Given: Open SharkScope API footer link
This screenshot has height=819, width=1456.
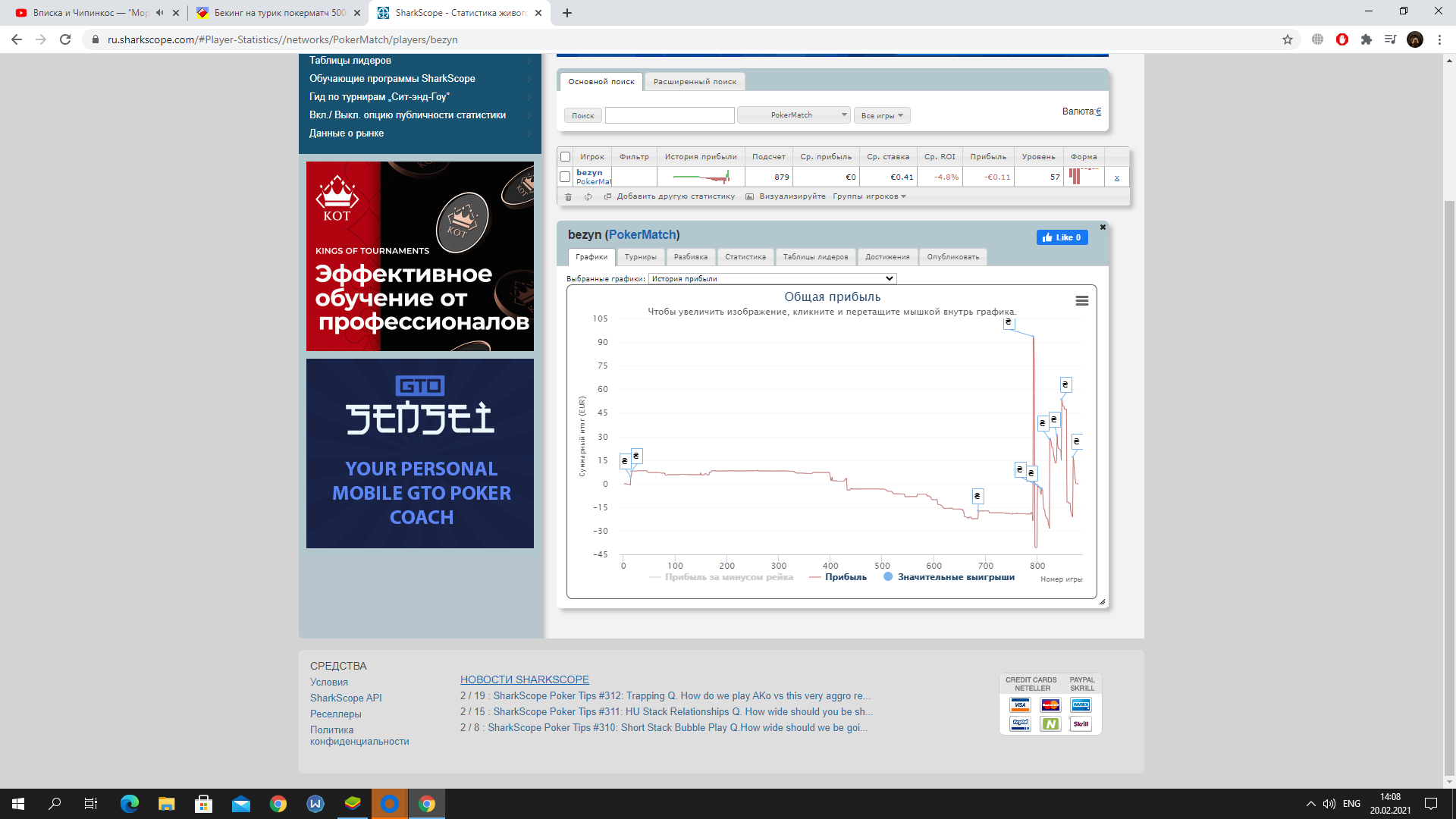Looking at the screenshot, I should tap(346, 698).
